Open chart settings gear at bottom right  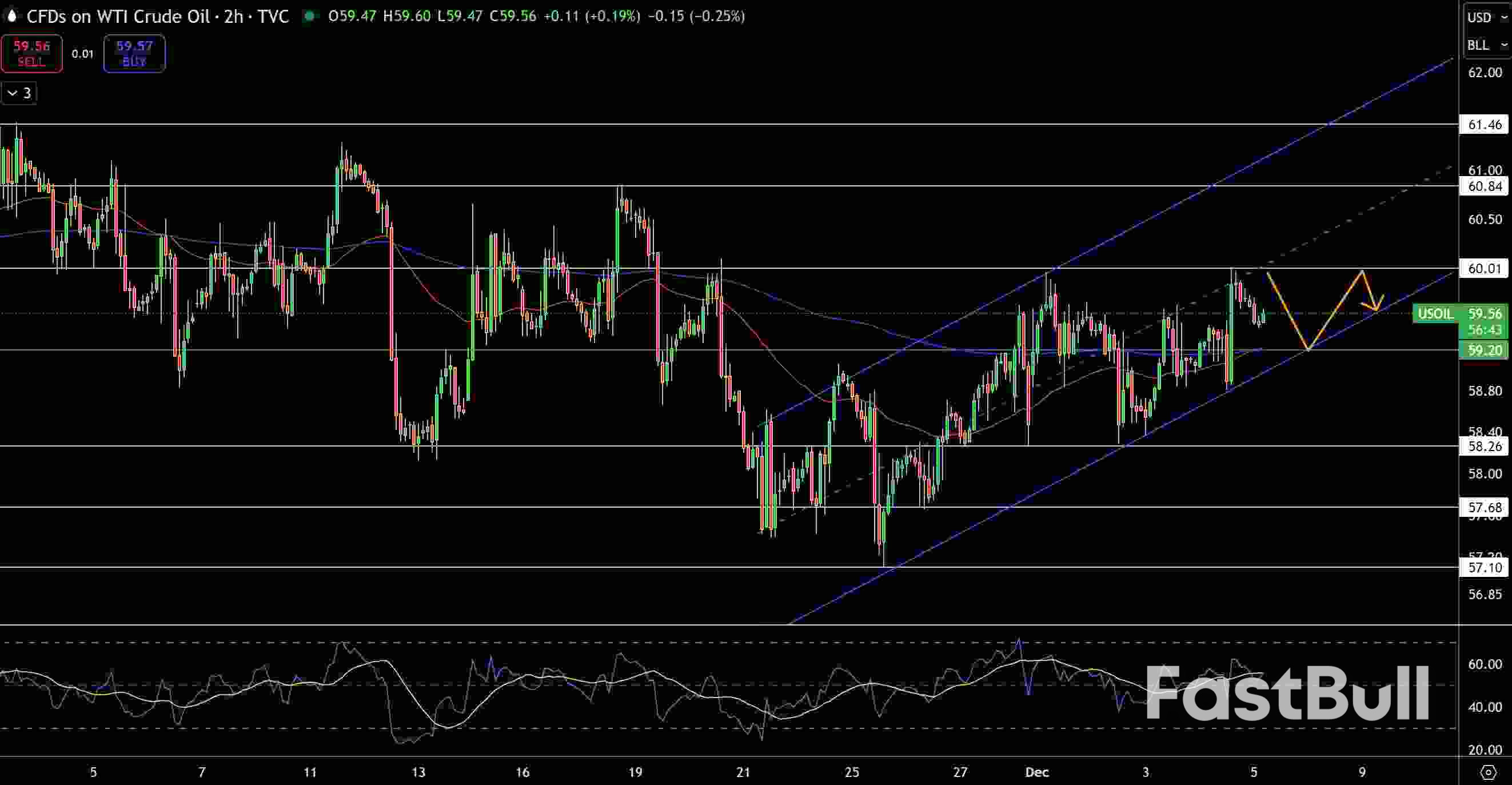click(1488, 771)
